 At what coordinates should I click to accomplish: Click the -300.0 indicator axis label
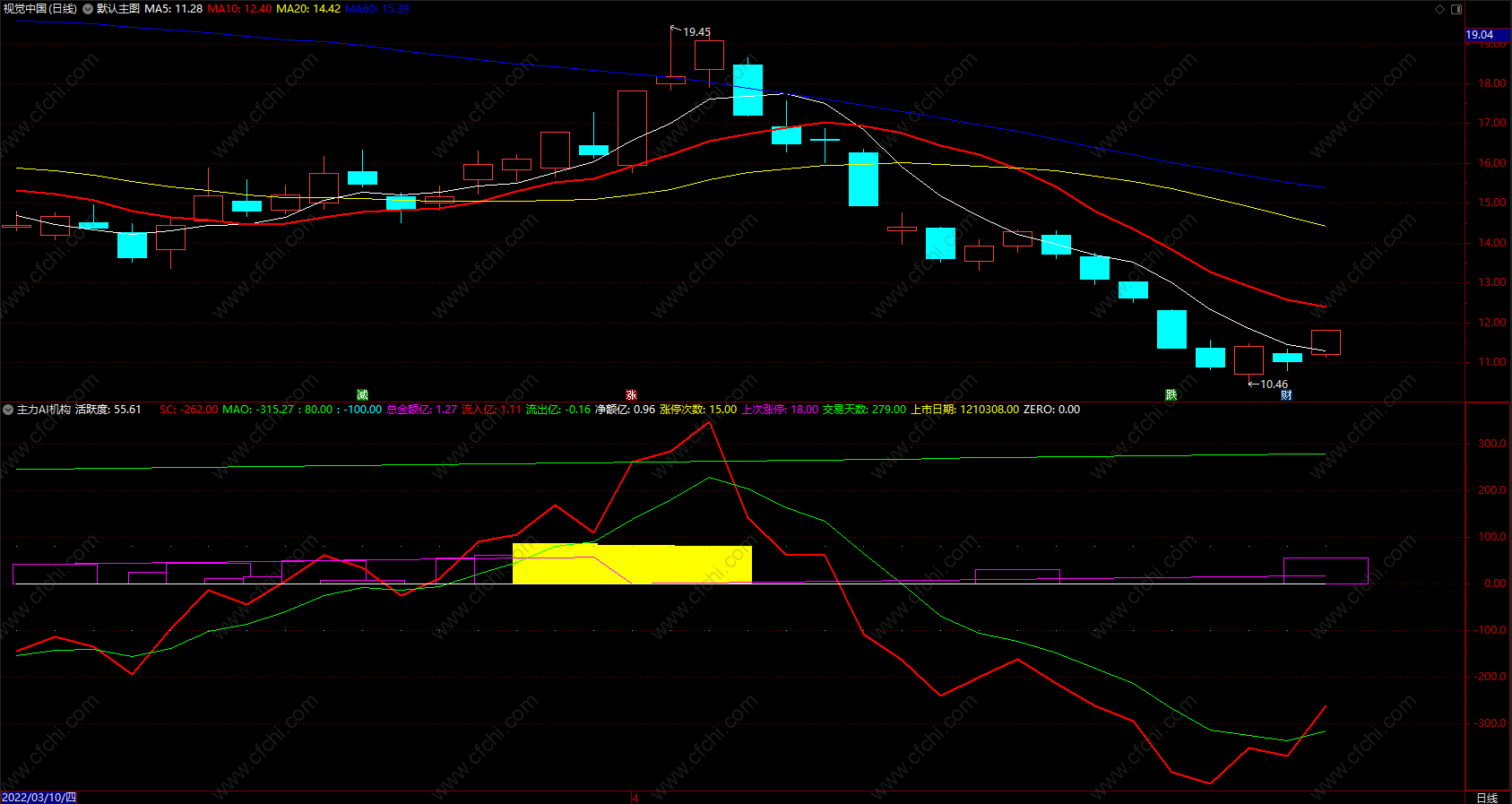point(1490,723)
